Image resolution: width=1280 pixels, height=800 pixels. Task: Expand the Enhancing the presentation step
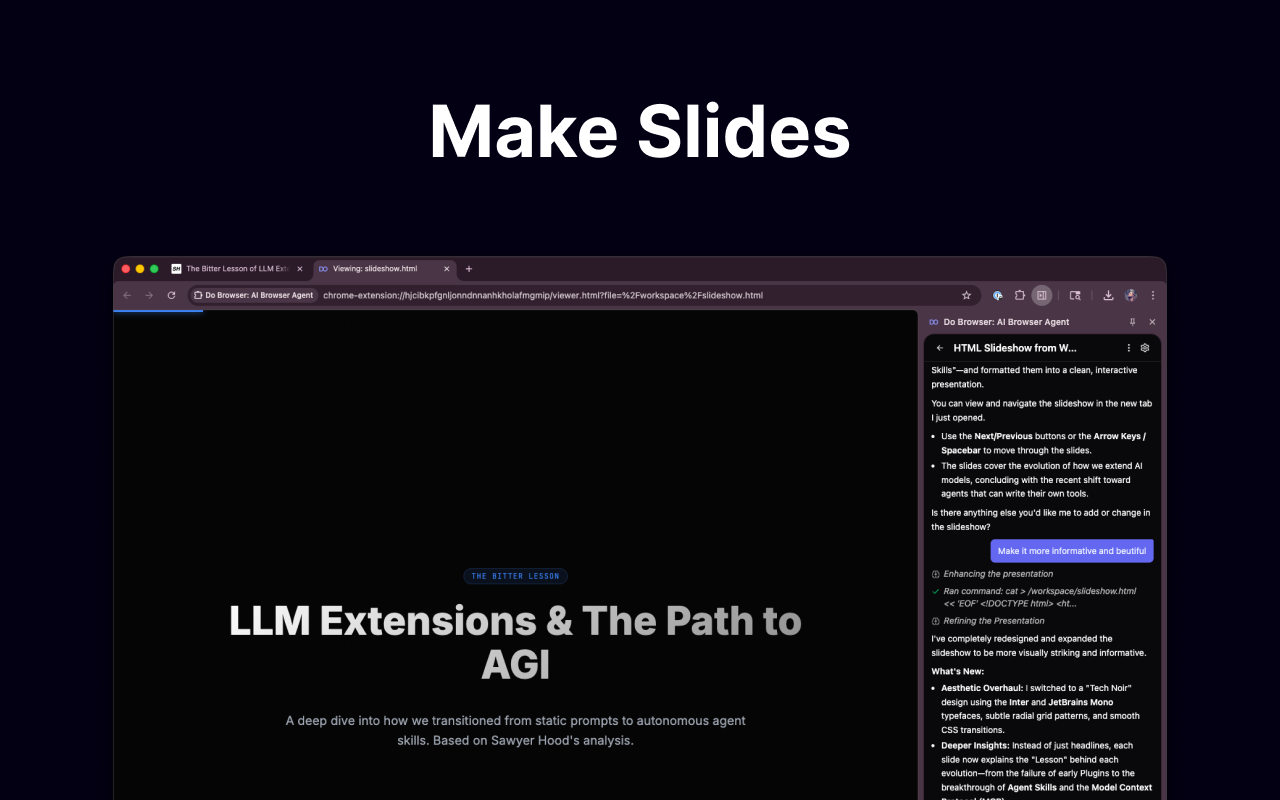[x=992, y=574]
